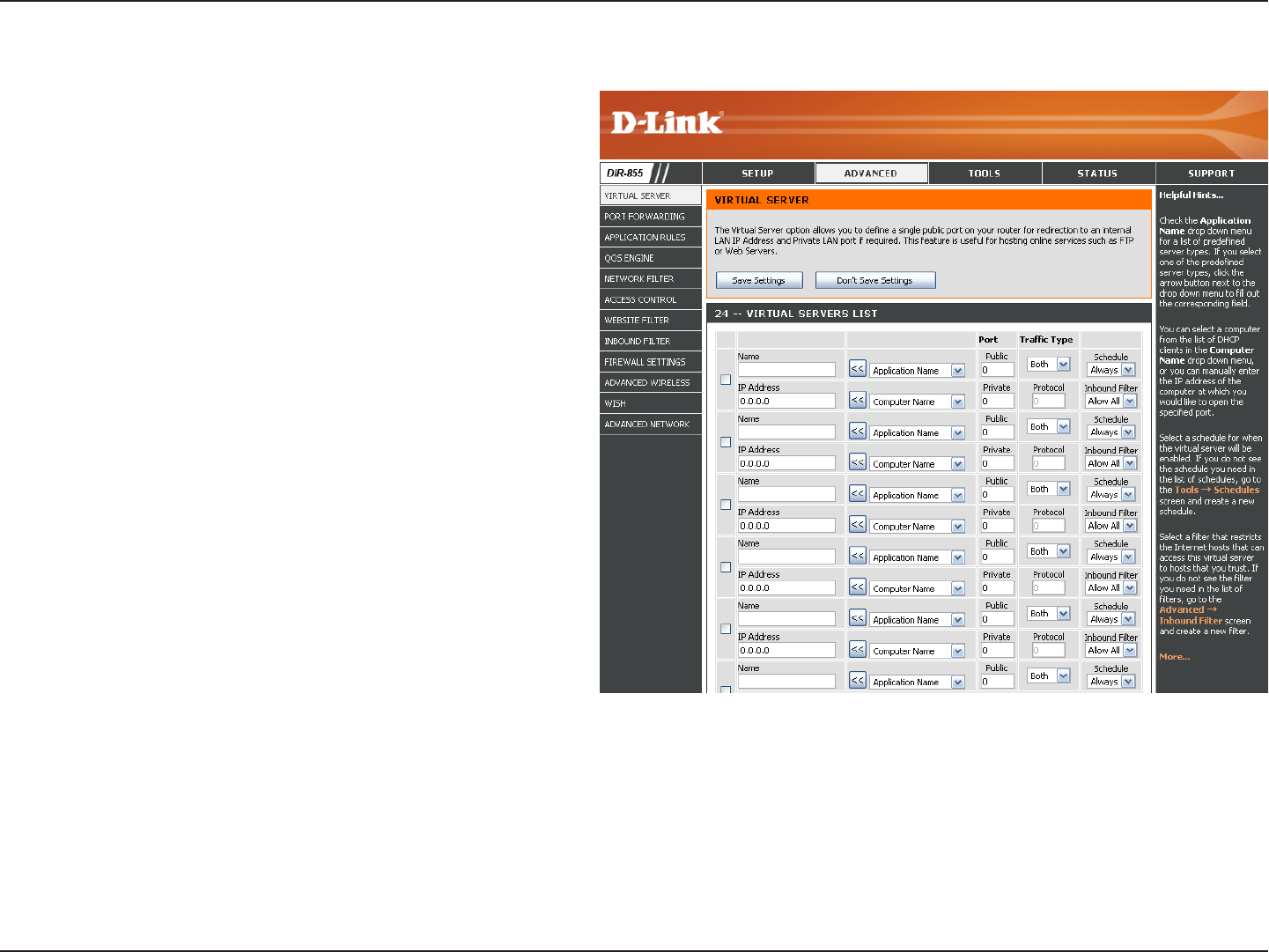Viewport: 1269px width, 952px height.
Task: Click the DIR-855 model label
Action: pos(625,173)
